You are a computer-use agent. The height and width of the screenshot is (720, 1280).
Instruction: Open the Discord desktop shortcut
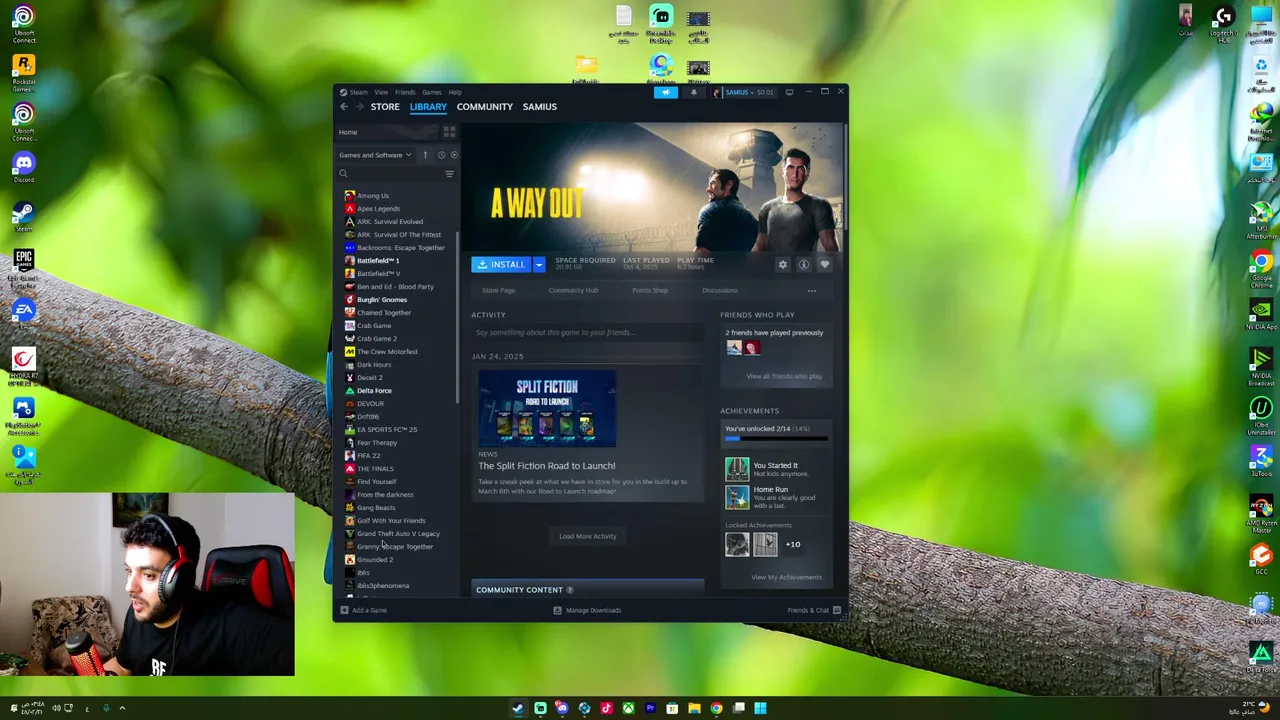coord(23,166)
